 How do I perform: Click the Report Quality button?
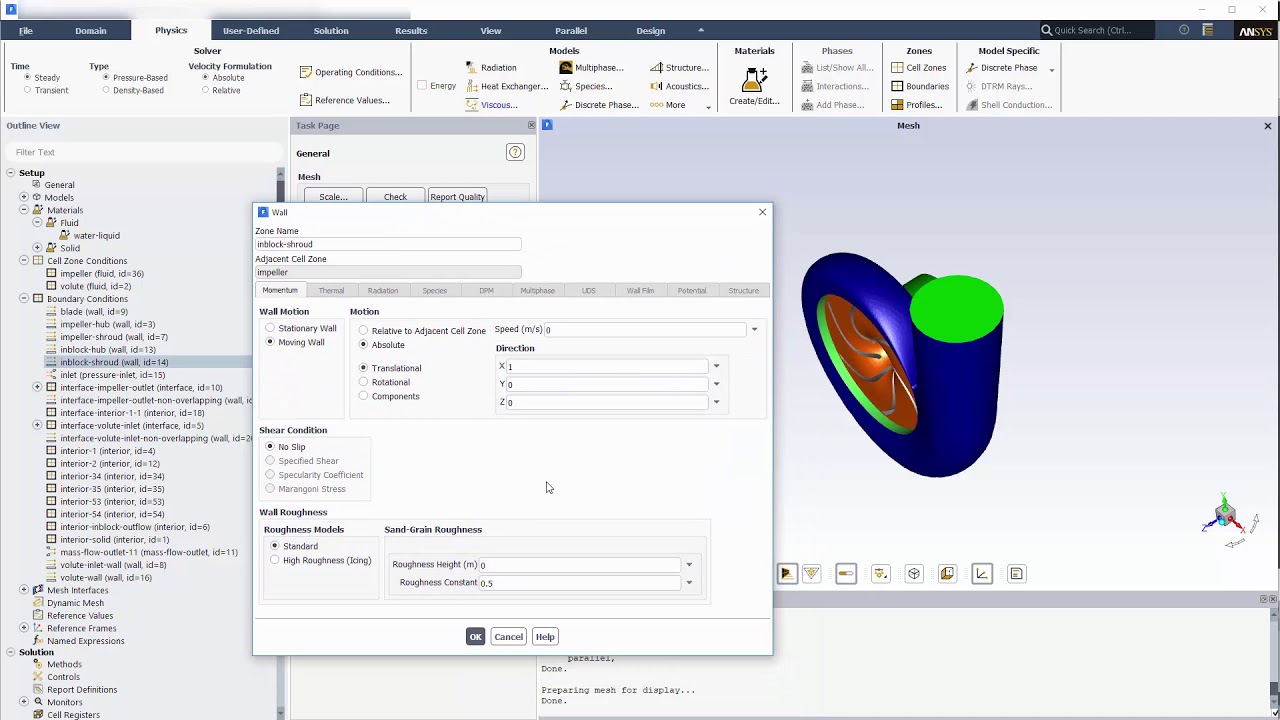[x=457, y=197]
